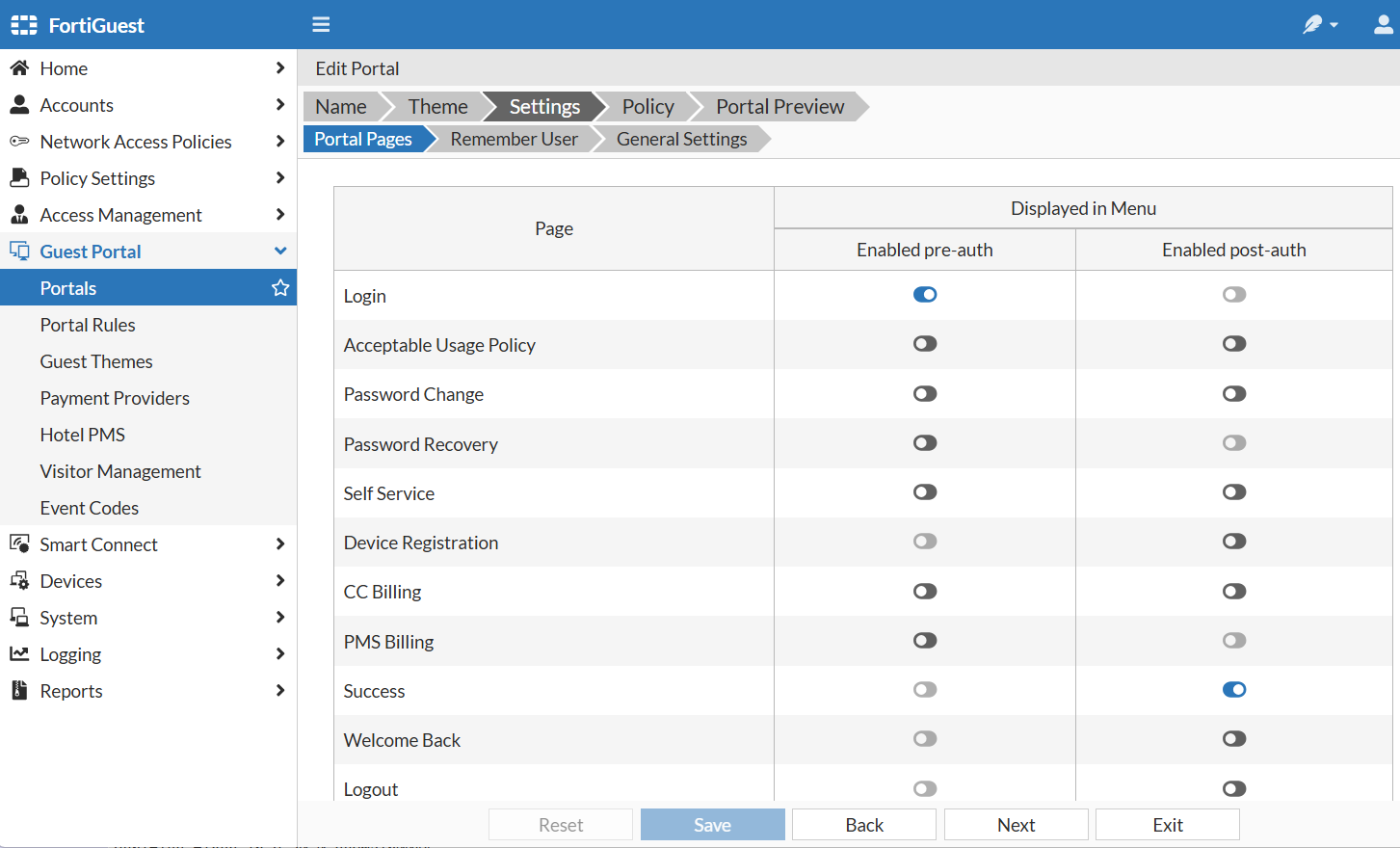
Task: Click the Save button
Action: 712,824
